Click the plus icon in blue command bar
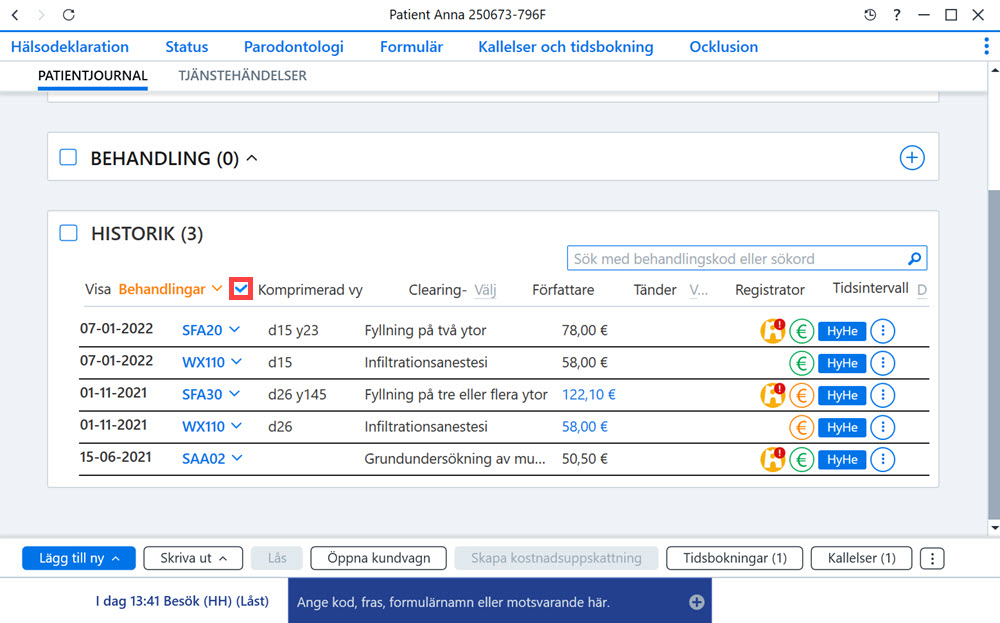Screen dimensions: 1000x623 [696, 601]
